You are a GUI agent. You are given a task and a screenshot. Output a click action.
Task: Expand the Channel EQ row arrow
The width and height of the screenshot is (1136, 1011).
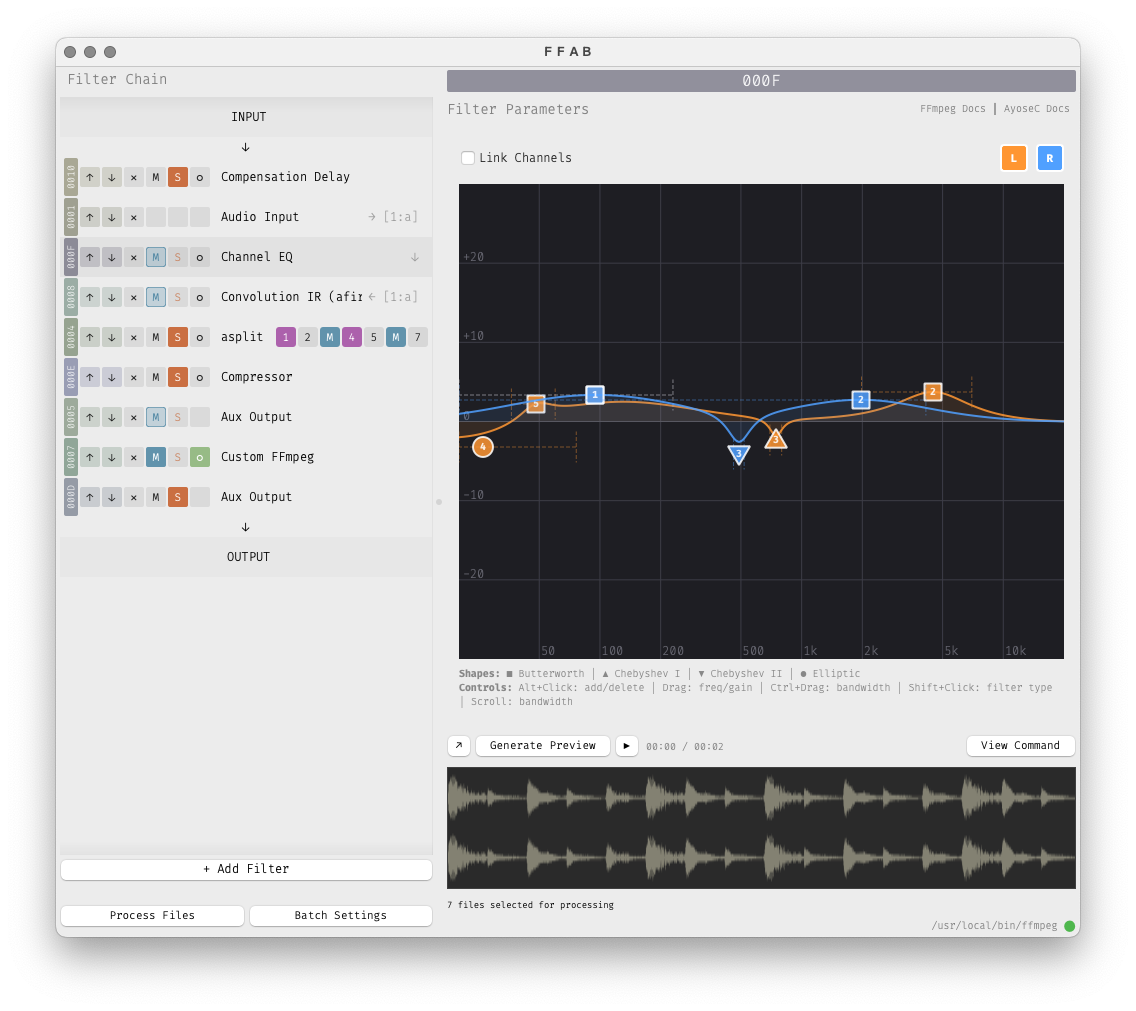415,257
